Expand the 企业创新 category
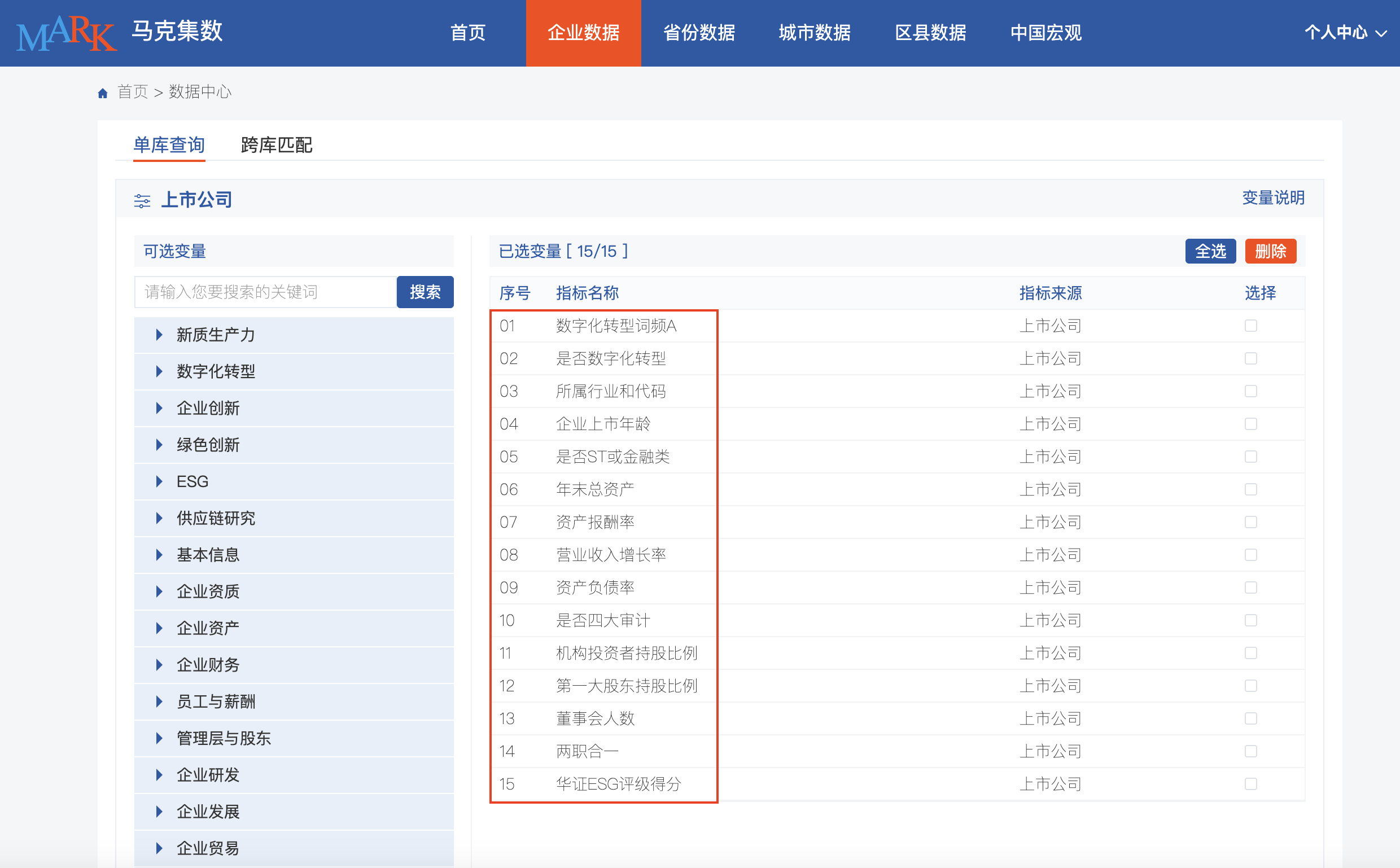This screenshot has width=1400, height=868. pyautogui.click(x=294, y=408)
